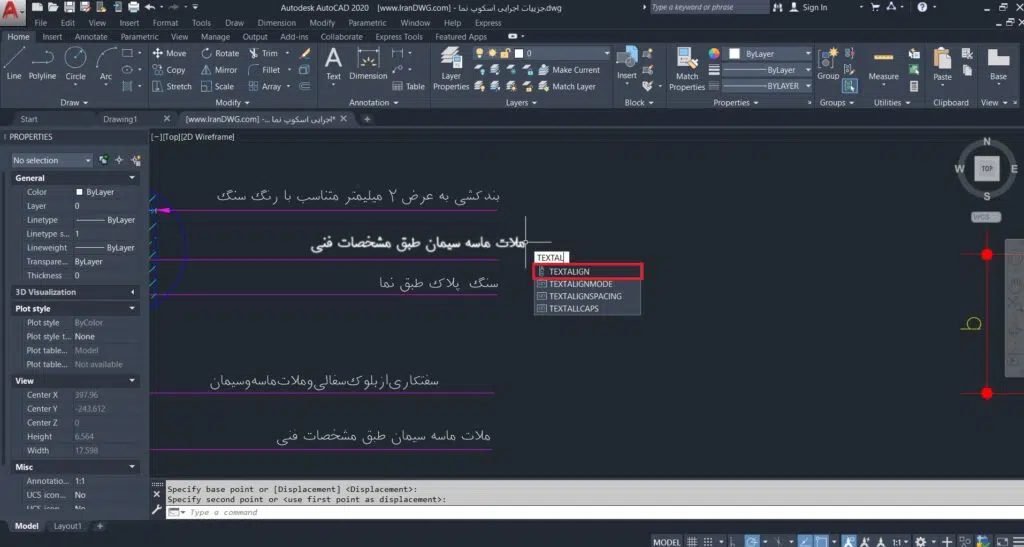This screenshot has height=547, width=1024.
Task: Click Match Layer button
Action: 567,86
